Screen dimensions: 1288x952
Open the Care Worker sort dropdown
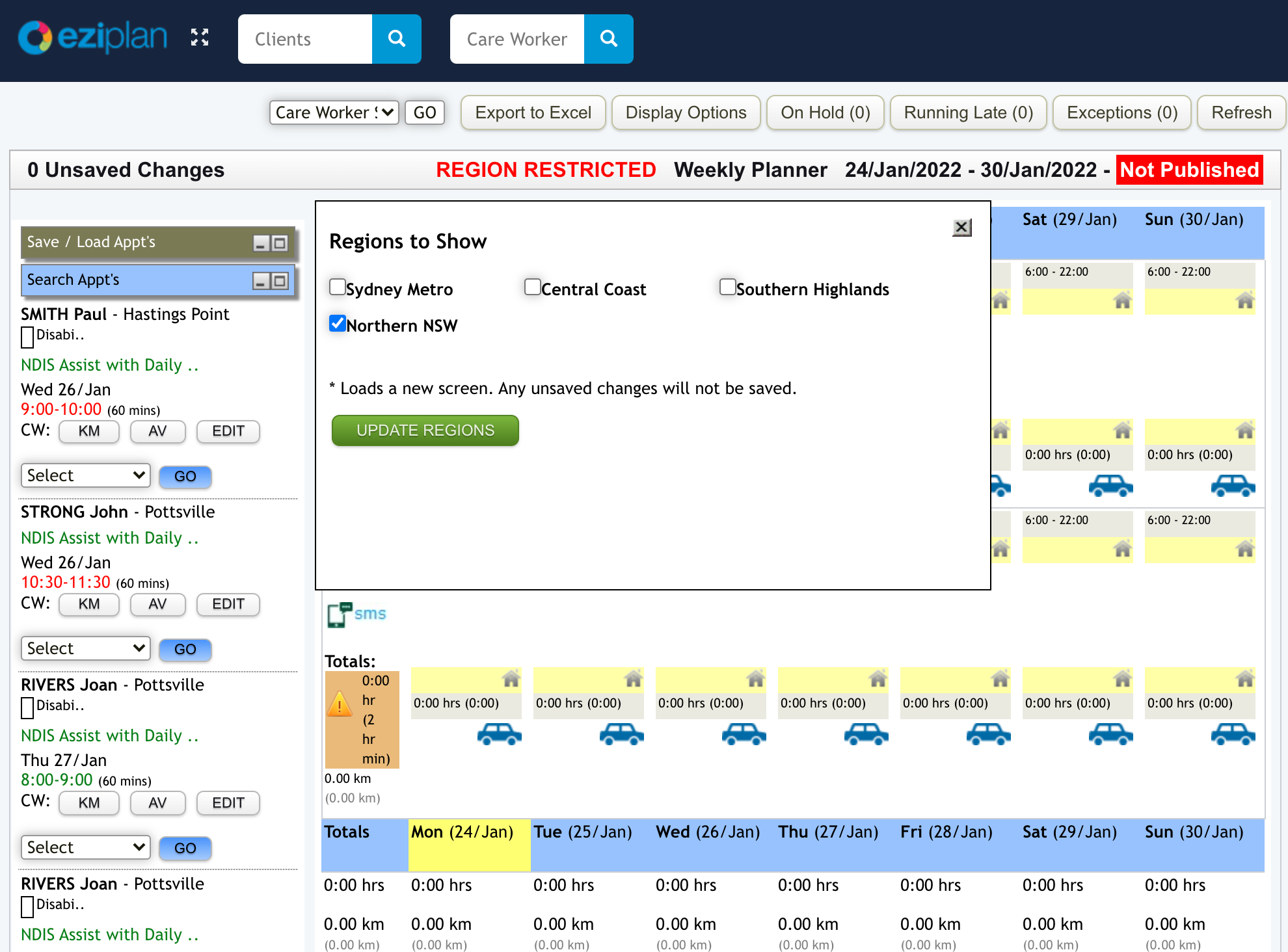[x=334, y=112]
